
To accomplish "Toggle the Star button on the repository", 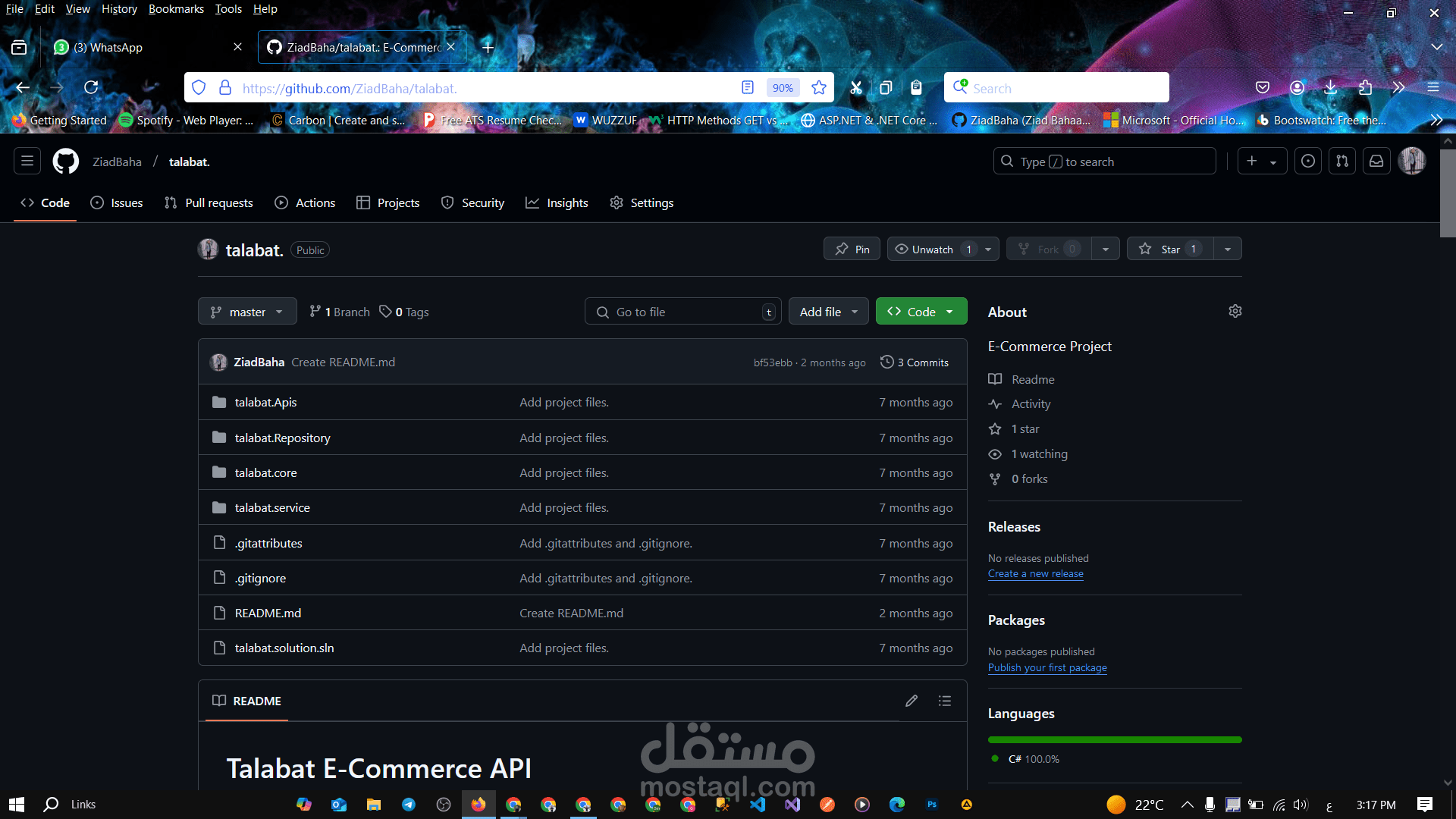I will [x=1170, y=249].
